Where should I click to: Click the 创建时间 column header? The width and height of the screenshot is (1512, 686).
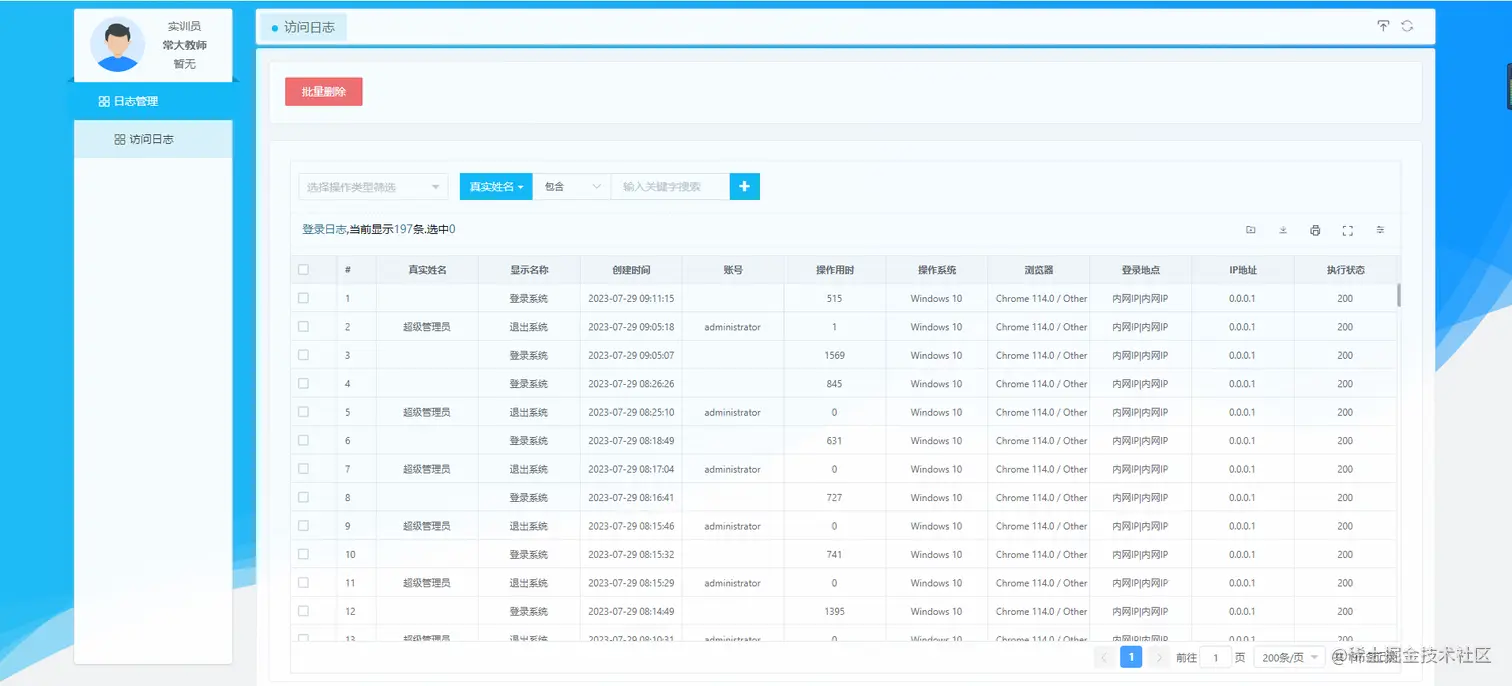point(631,270)
